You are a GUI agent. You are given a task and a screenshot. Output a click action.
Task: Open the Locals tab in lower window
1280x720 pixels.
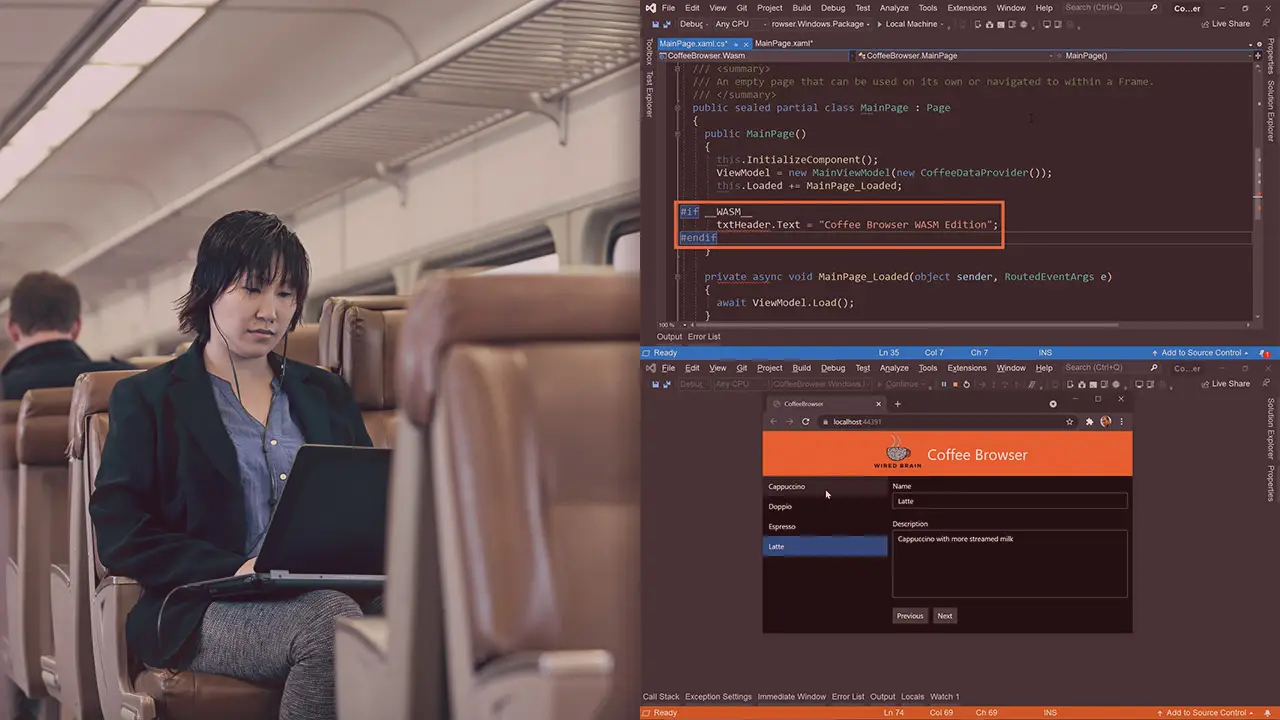[912, 697]
